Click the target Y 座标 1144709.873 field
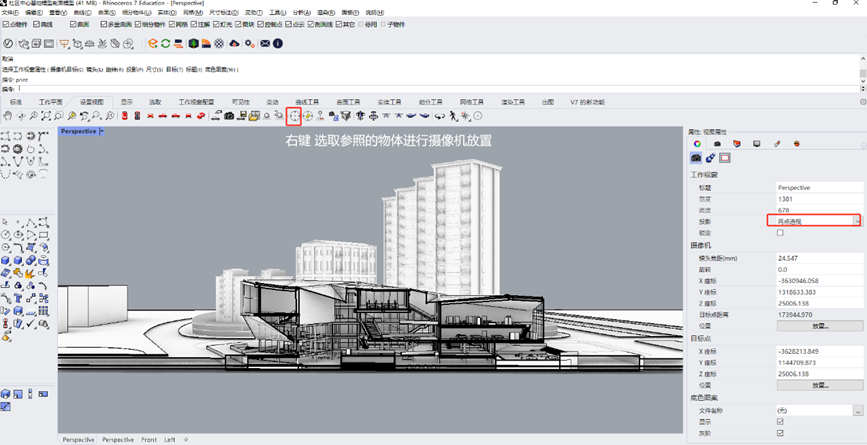Screen dimensions: 867x445 (x=819, y=363)
